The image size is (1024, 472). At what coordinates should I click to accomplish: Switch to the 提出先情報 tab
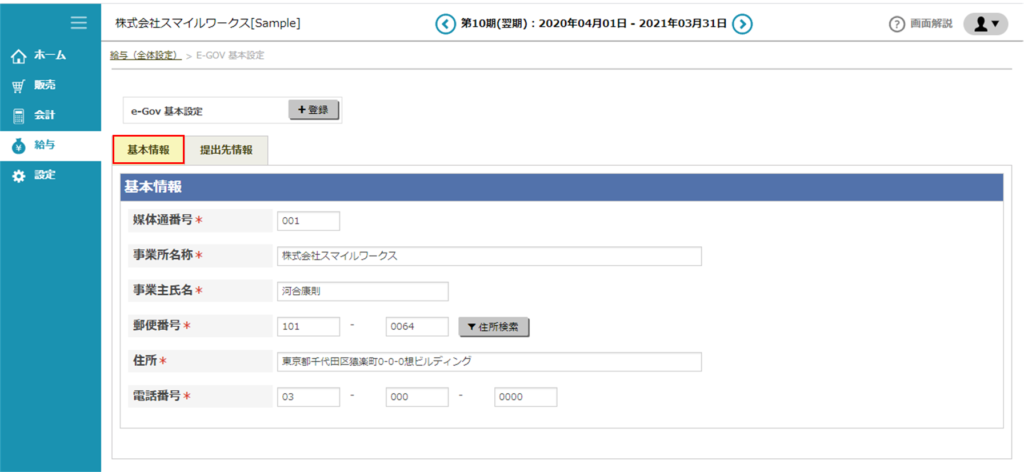coord(227,149)
